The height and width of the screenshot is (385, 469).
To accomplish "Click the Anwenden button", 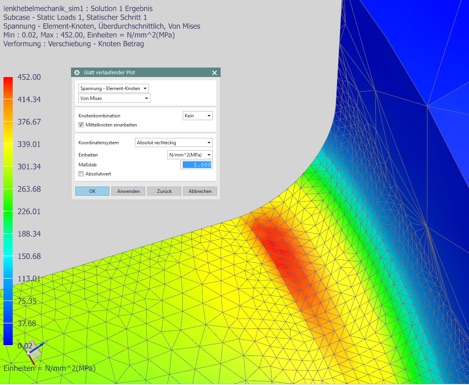I will tap(128, 191).
